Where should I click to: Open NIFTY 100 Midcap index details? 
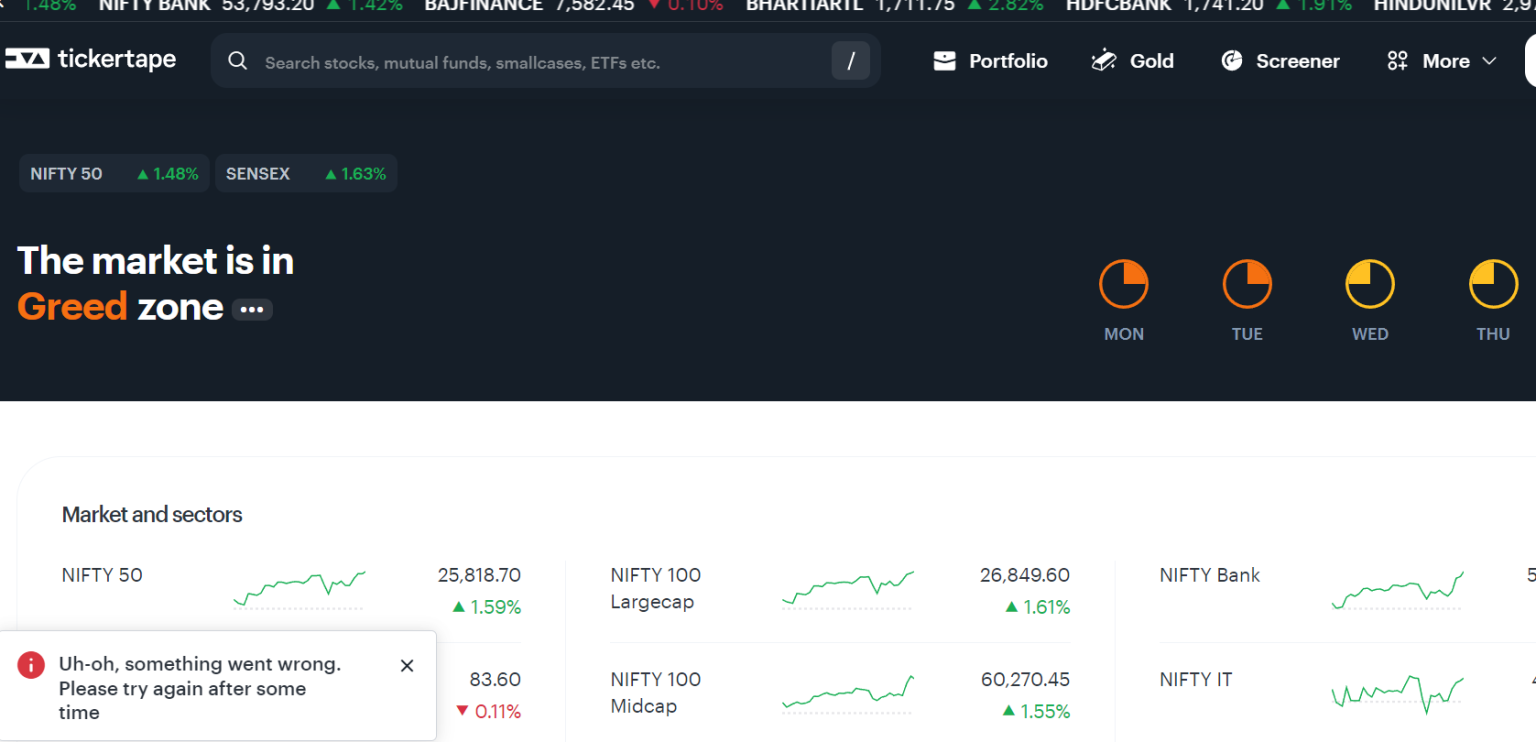[x=655, y=692]
